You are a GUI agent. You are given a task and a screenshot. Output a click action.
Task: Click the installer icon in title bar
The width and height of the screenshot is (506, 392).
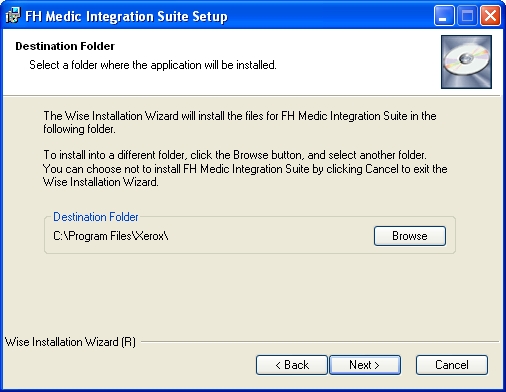pos(13,16)
